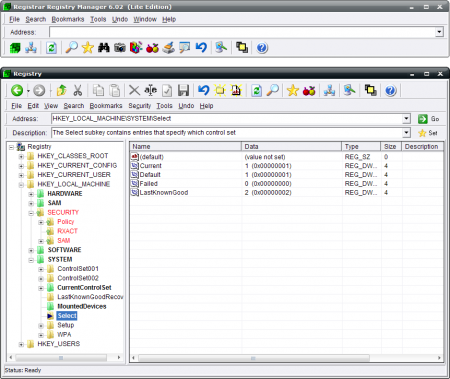Click the Go button next to address
This screenshot has height=379, width=450.
(428, 119)
